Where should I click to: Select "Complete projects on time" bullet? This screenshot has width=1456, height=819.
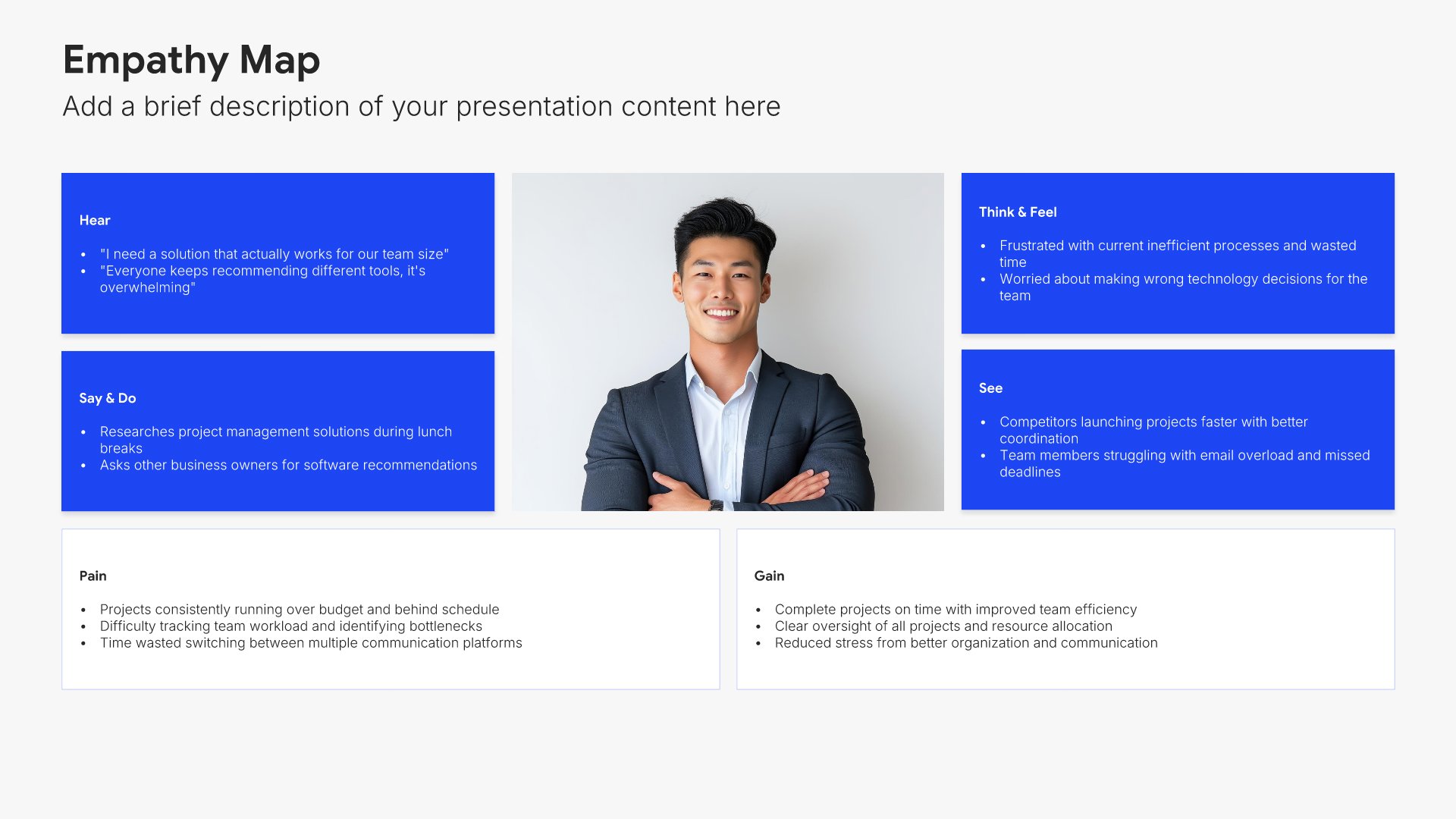tap(955, 610)
